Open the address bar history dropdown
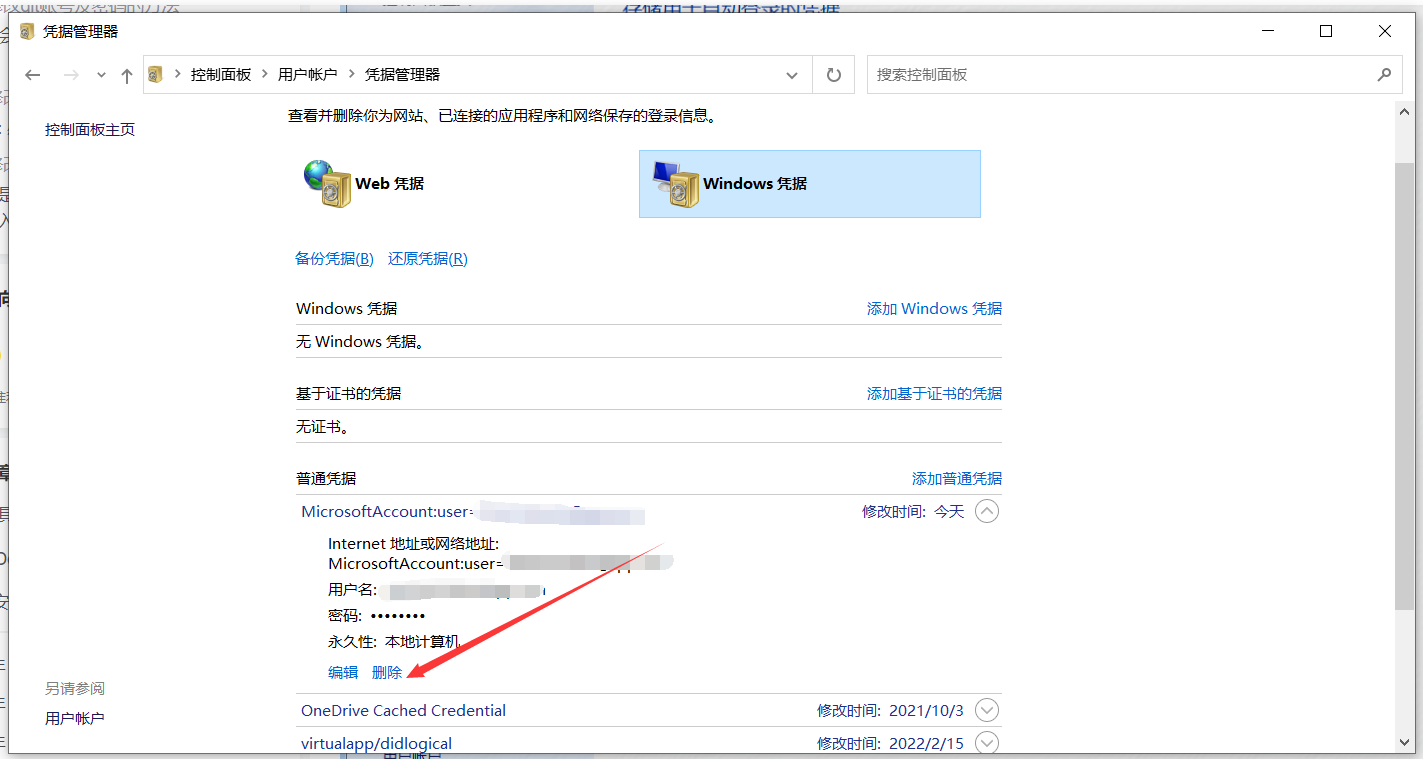The image size is (1423, 759). click(x=792, y=75)
